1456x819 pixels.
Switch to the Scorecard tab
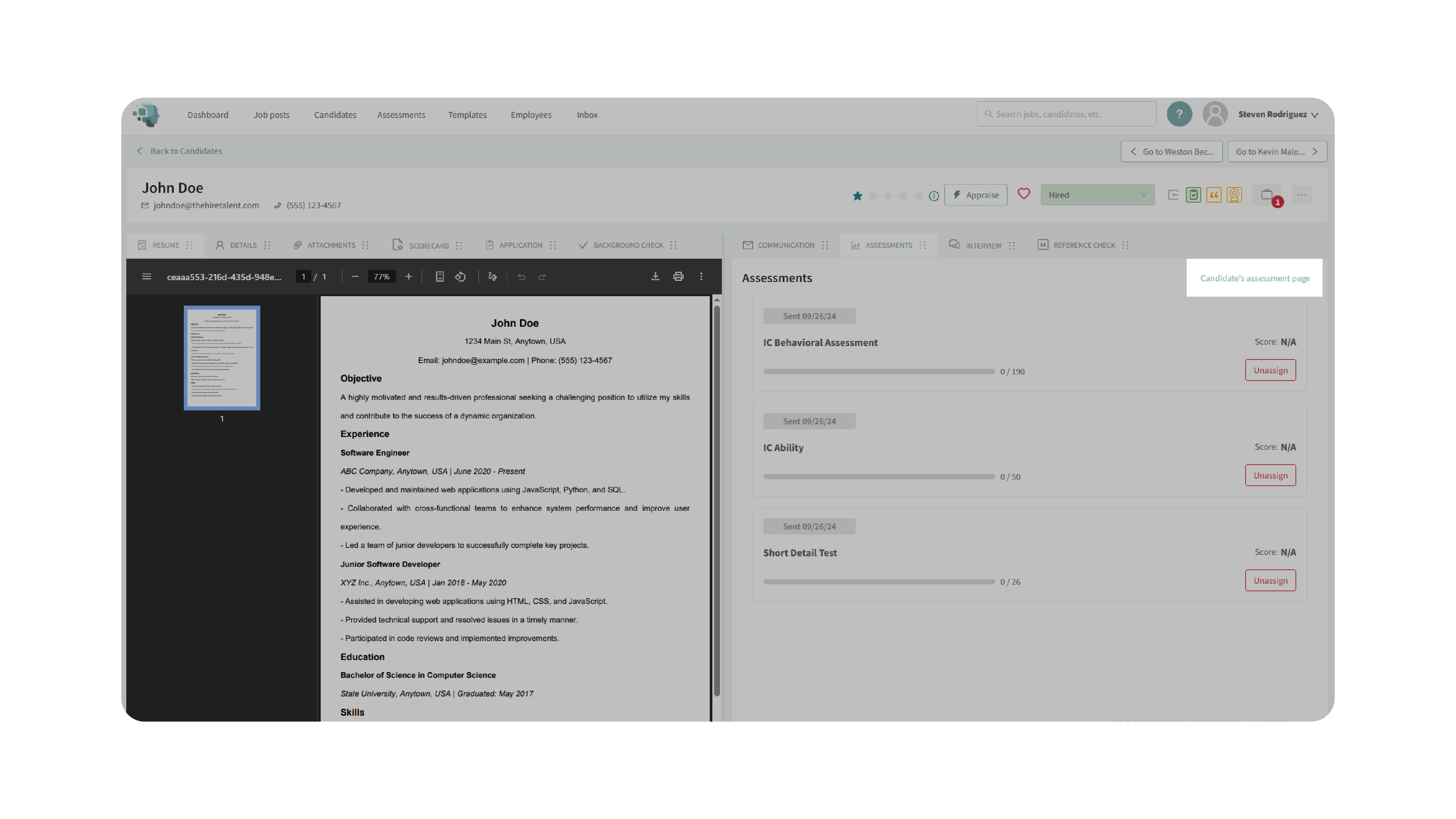pos(428,245)
